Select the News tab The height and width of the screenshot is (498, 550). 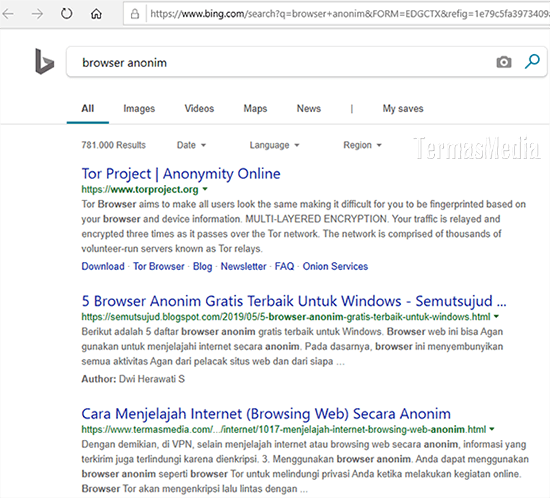click(309, 108)
